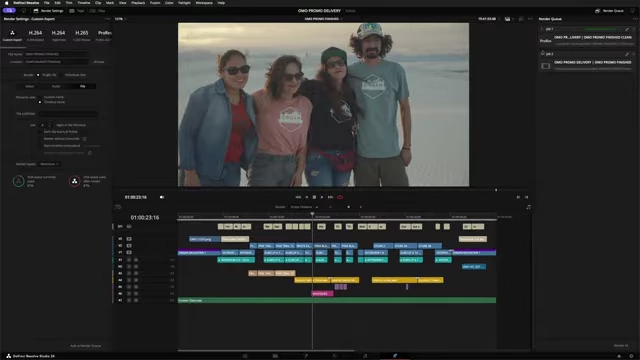Viewport: 640px width, 360px height.
Task: Click Add to Render Queue
Action: (86, 346)
